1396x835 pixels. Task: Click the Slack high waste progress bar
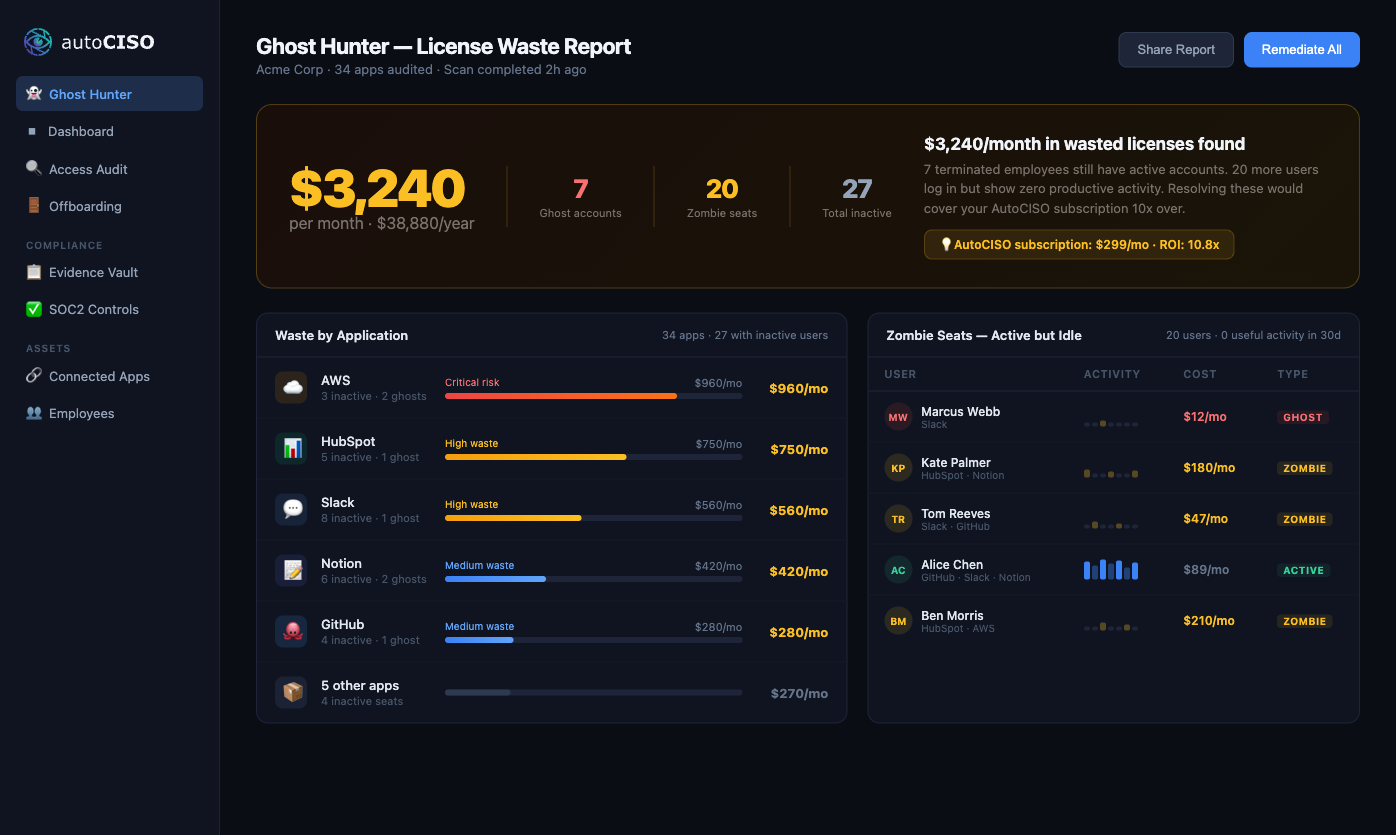tap(593, 518)
